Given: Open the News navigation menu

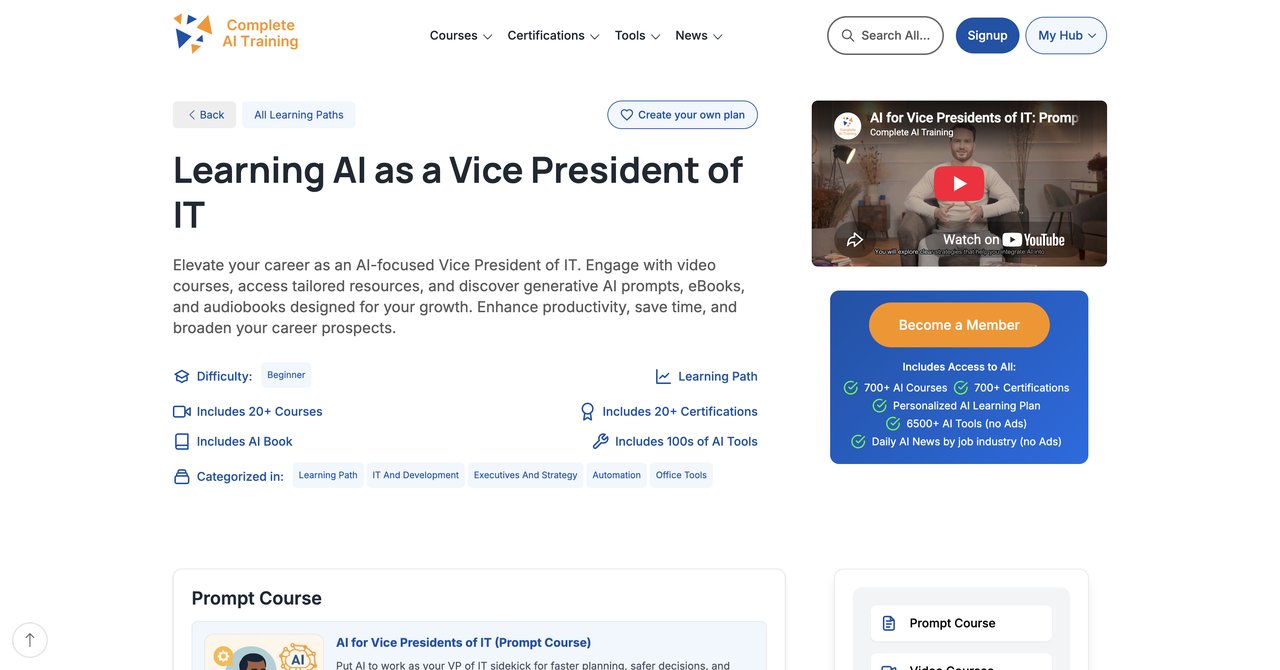Looking at the screenshot, I should click(x=698, y=35).
